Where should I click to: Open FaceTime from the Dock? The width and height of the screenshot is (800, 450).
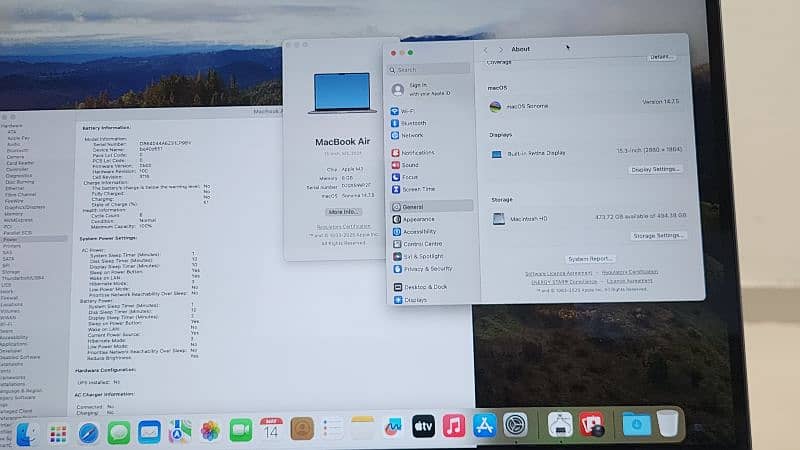coord(241,431)
